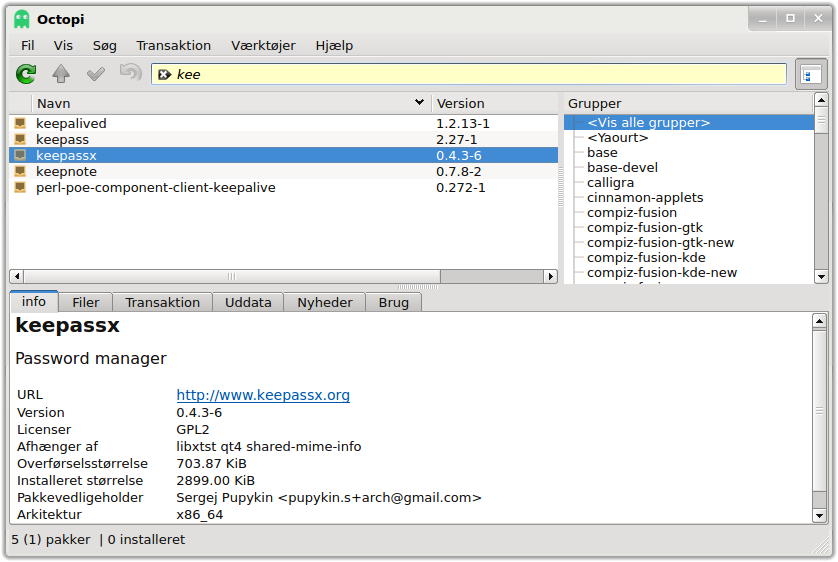Clear the search field via its X icon
The height and width of the screenshot is (562, 838).
[x=165, y=75]
